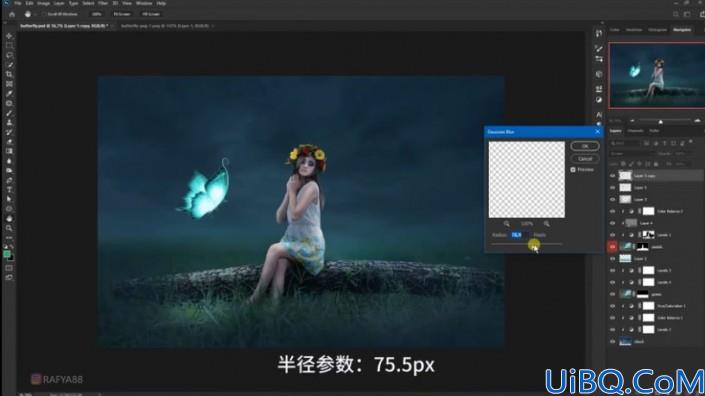Open the File menu

[18, 3]
